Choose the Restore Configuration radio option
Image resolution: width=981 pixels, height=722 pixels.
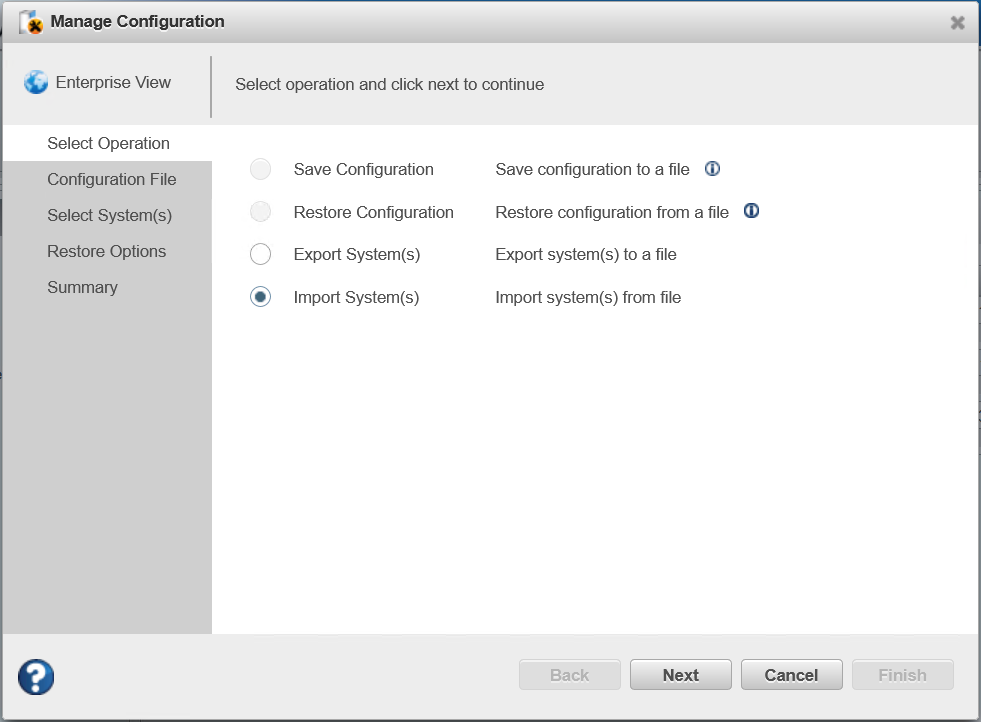pyautogui.click(x=260, y=212)
